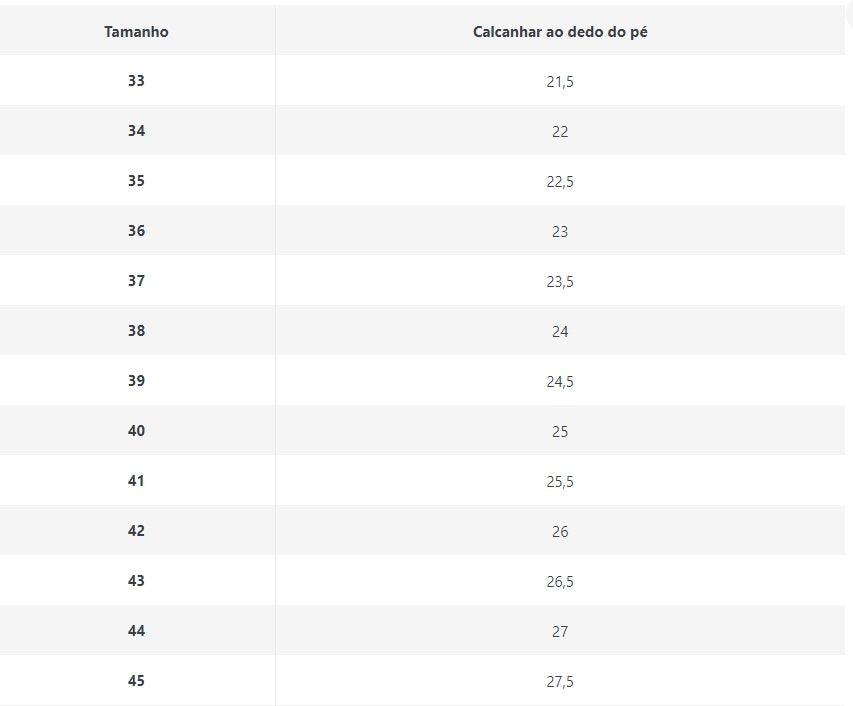The width and height of the screenshot is (853, 706).
Task: Select the size 38 entry
Action: tap(136, 331)
